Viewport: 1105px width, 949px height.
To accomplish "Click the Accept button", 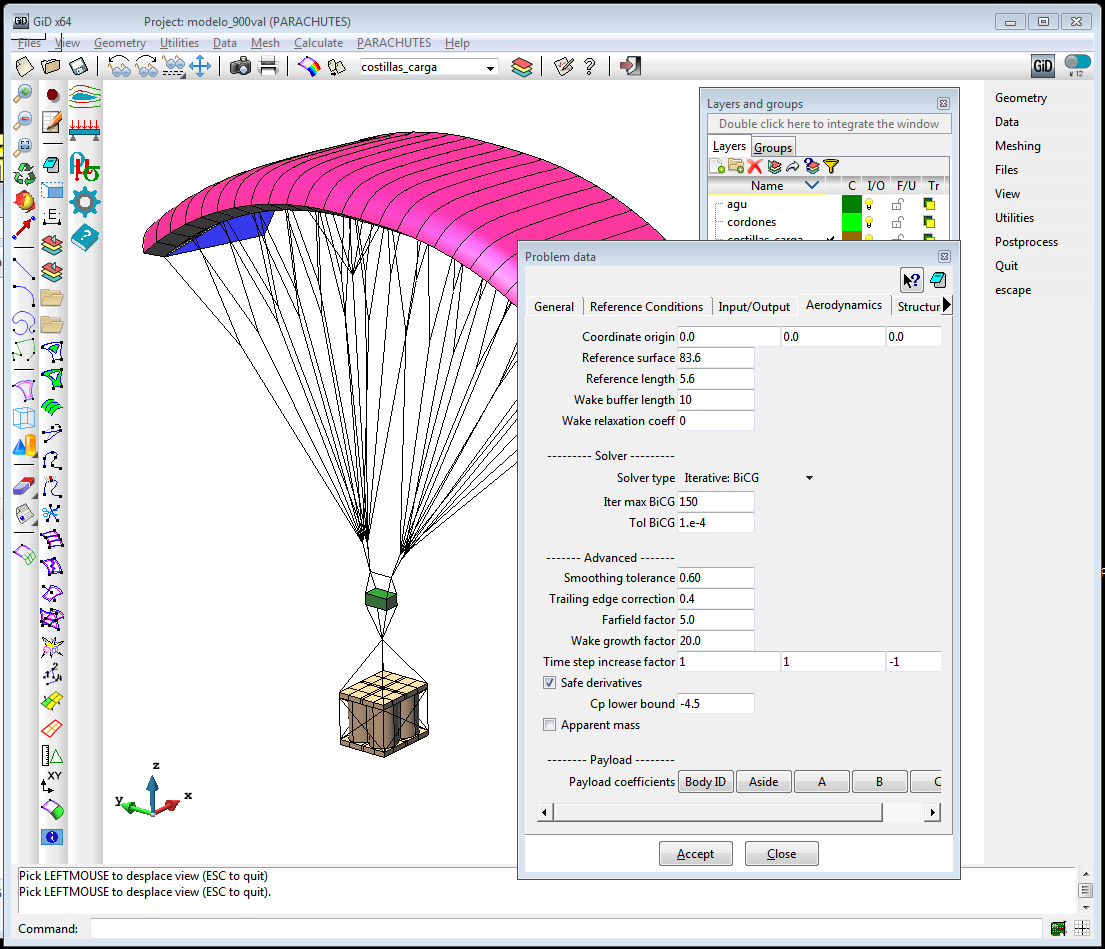I will click(695, 854).
